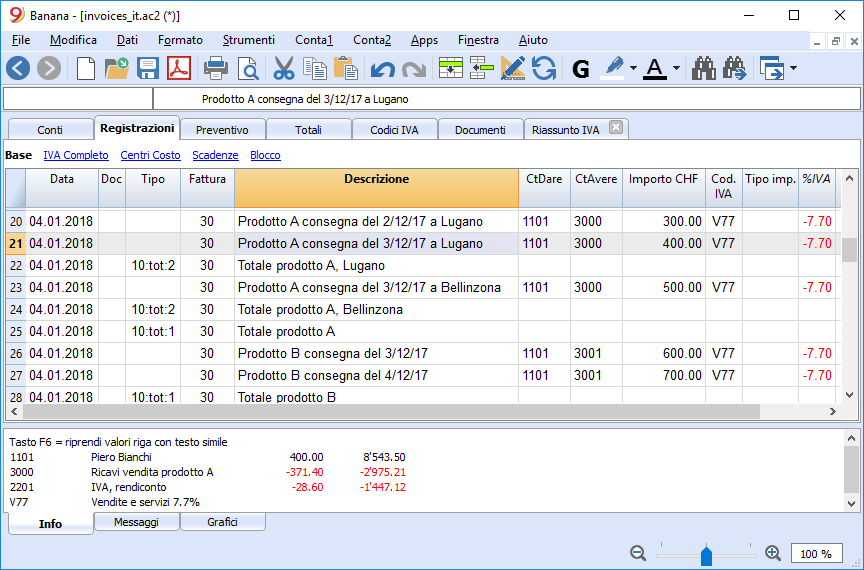864x570 pixels.
Task: Click table horizontal scrollbar right arrow
Action: click(833, 412)
